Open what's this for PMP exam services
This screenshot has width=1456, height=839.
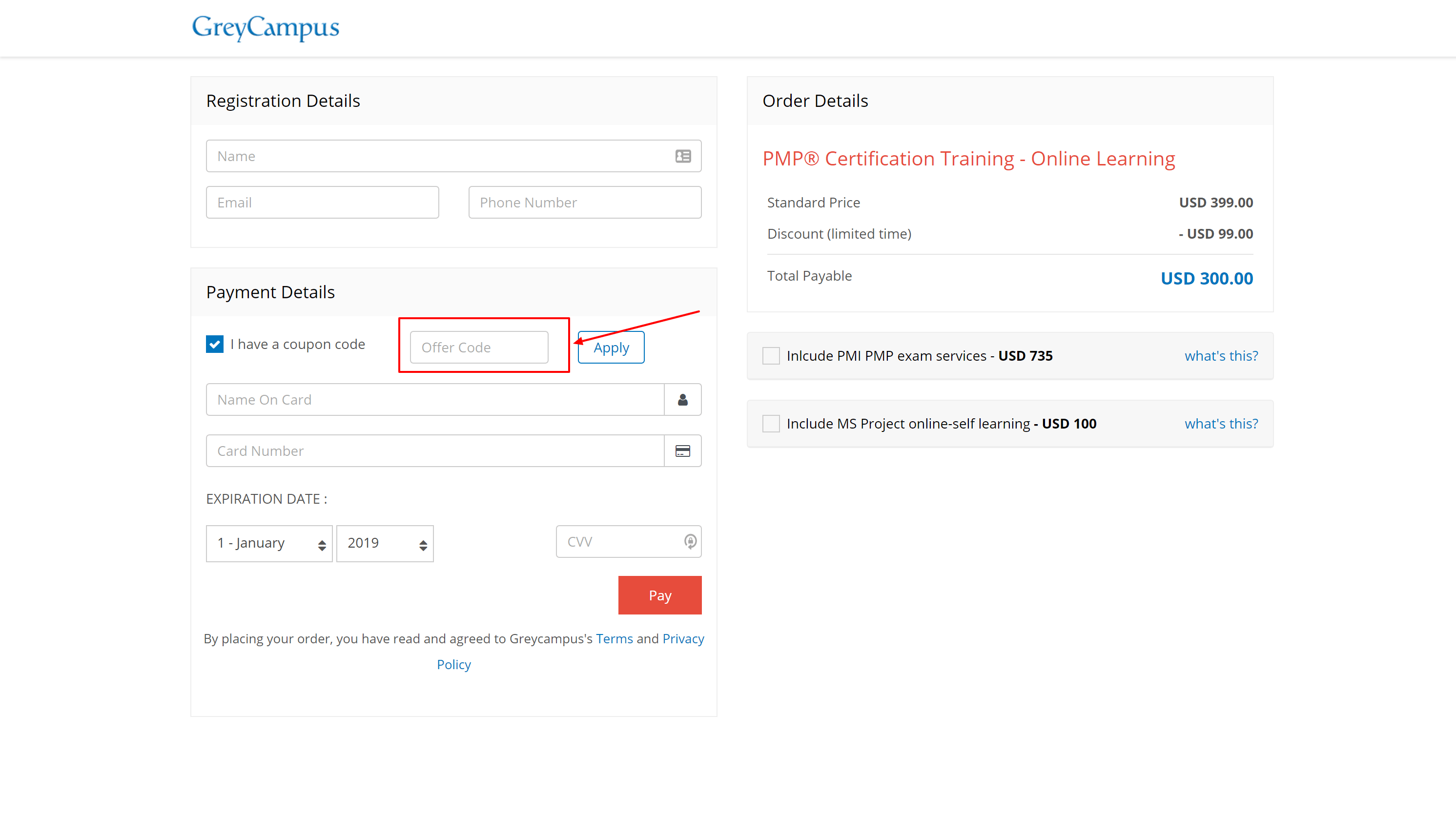tap(1221, 355)
